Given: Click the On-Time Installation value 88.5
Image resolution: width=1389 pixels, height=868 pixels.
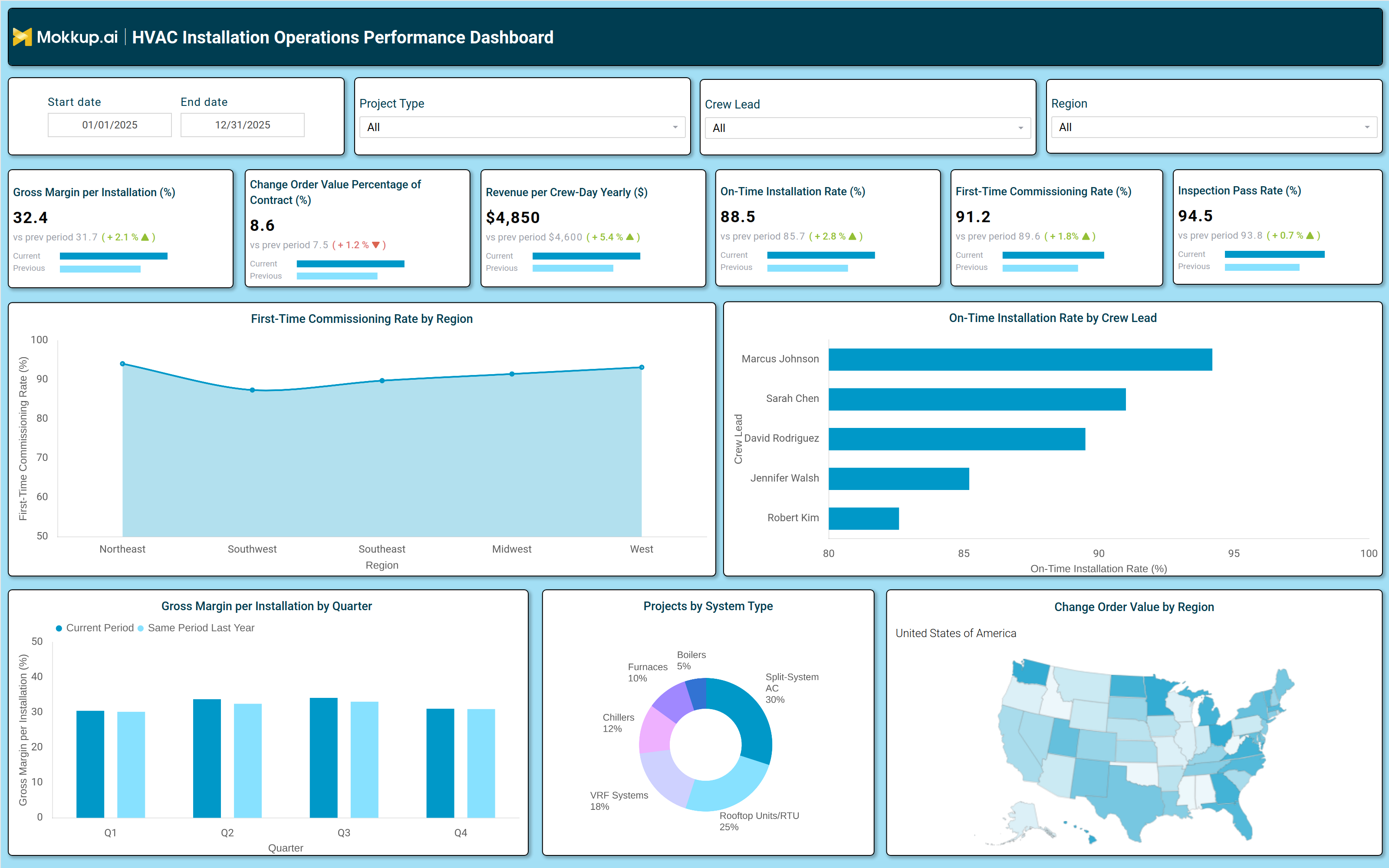Looking at the screenshot, I should coord(737,217).
